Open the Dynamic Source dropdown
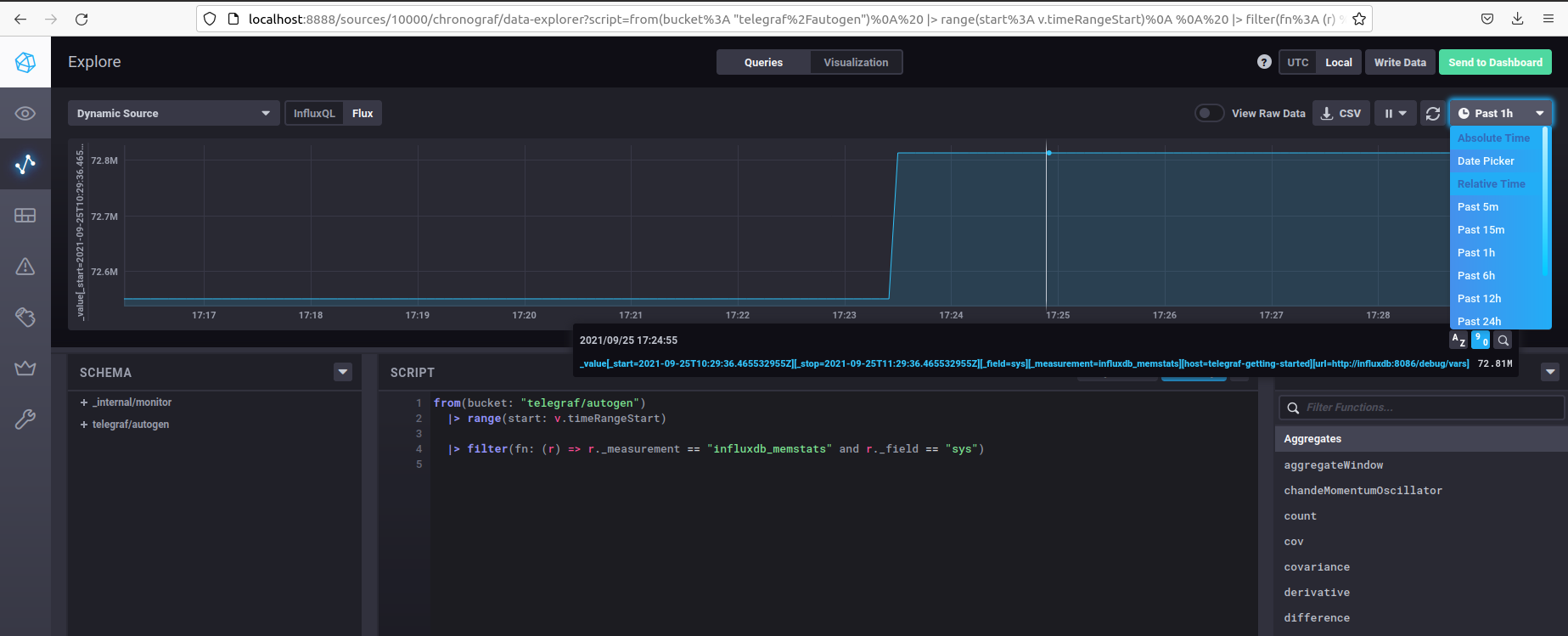Image resolution: width=1568 pixels, height=636 pixels. coord(174,113)
